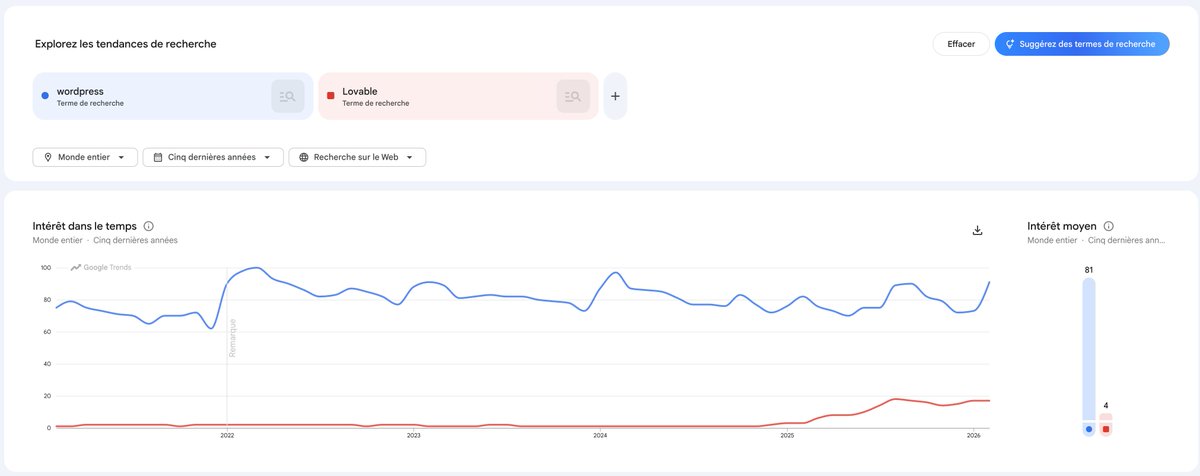The width and height of the screenshot is (1200, 476).
Task: Show info for Intérêt dans le temps
Action: pos(149,226)
